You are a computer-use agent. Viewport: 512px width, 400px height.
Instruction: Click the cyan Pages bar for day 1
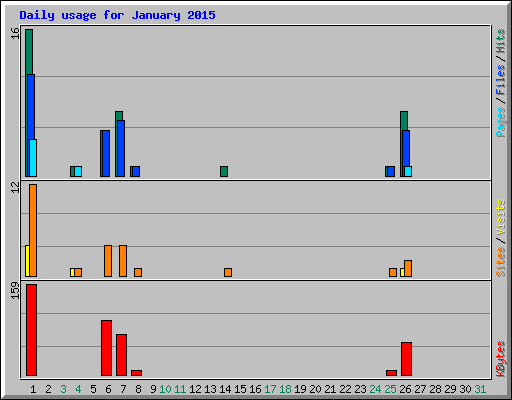(x=33, y=158)
